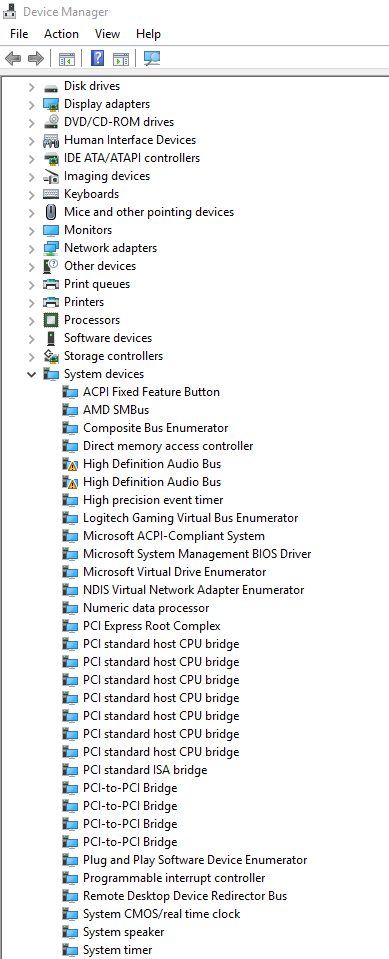The width and height of the screenshot is (389, 959).
Task: Click the Software devices icon
Action: pyautogui.click(x=51, y=338)
